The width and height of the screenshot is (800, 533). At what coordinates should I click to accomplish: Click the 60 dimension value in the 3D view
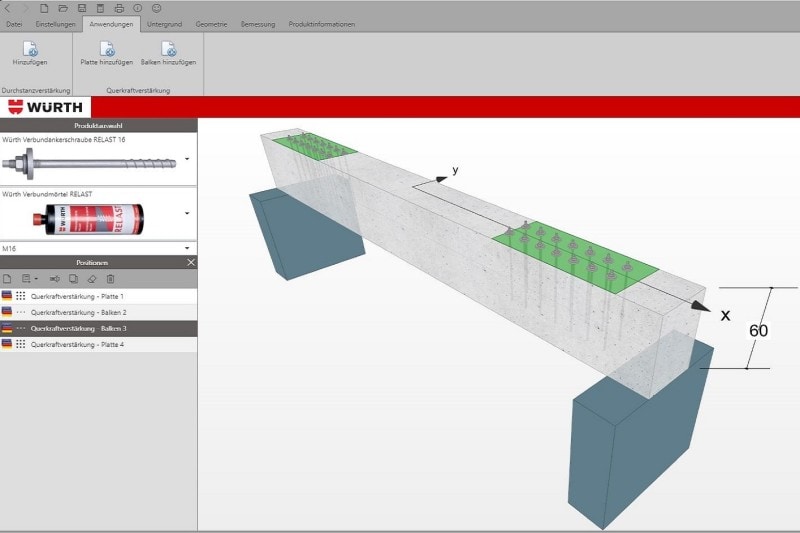758,331
